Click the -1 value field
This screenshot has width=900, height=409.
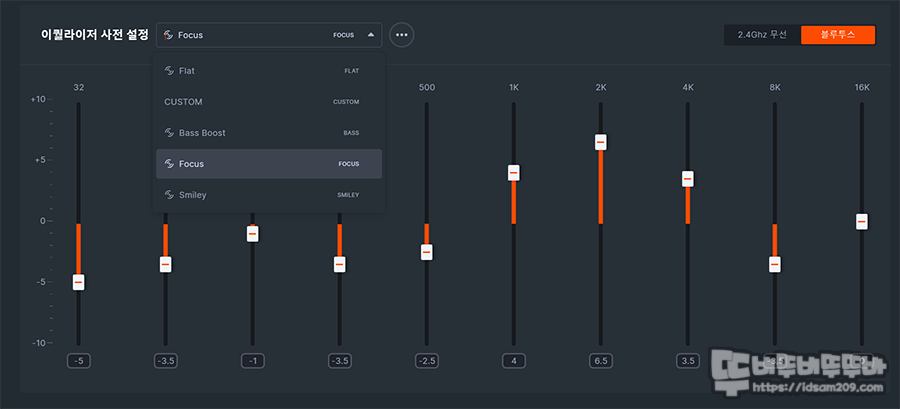[x=253, y=361]
